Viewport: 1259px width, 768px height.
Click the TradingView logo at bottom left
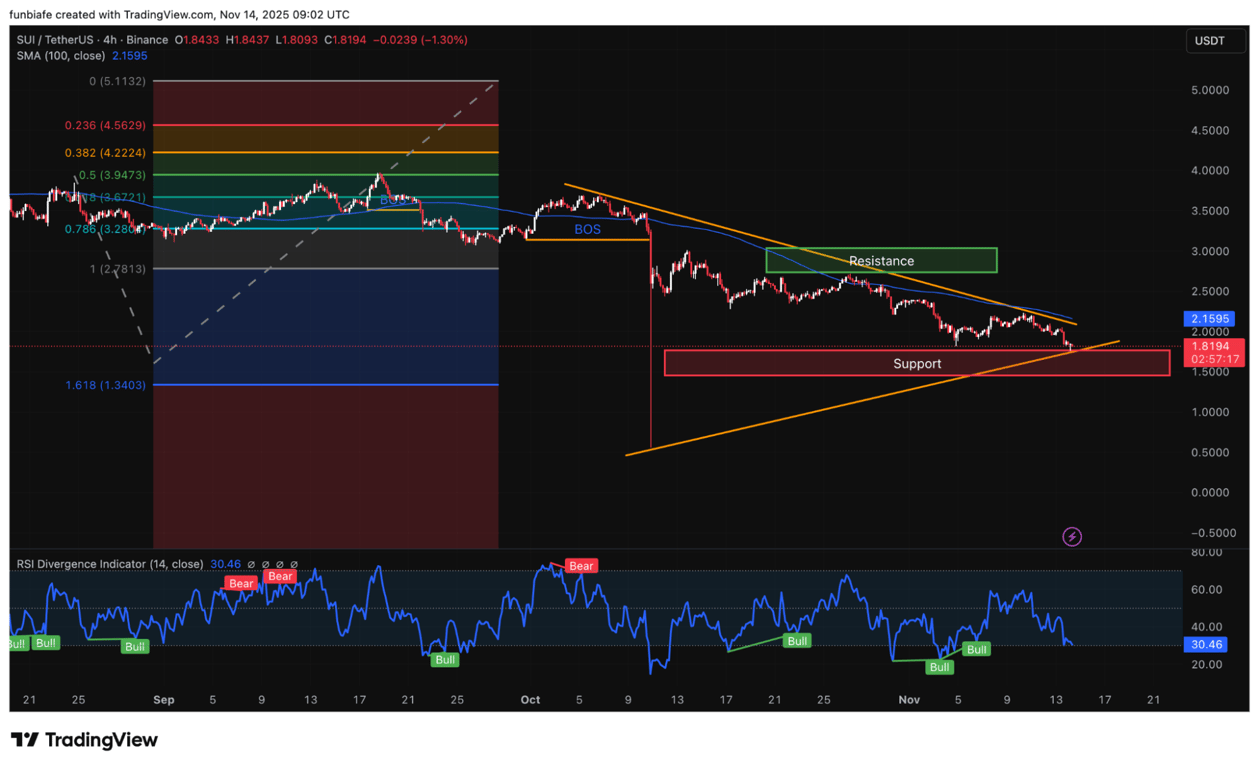85,740
